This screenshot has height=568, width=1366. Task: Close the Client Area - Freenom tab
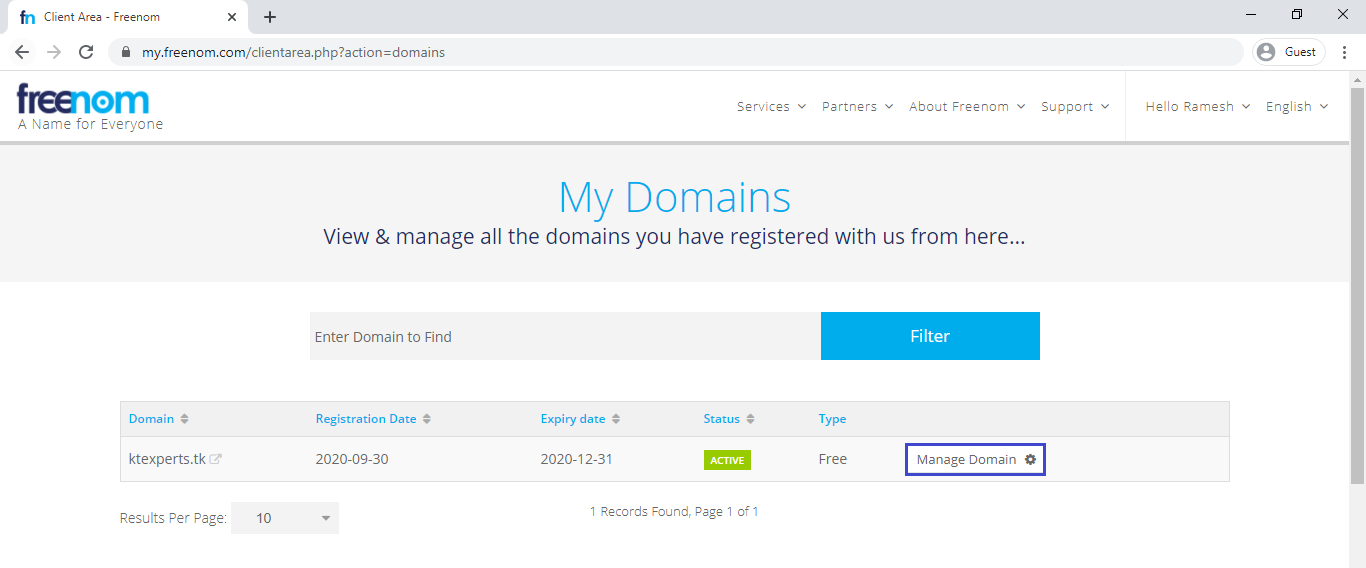pos(232,17)
